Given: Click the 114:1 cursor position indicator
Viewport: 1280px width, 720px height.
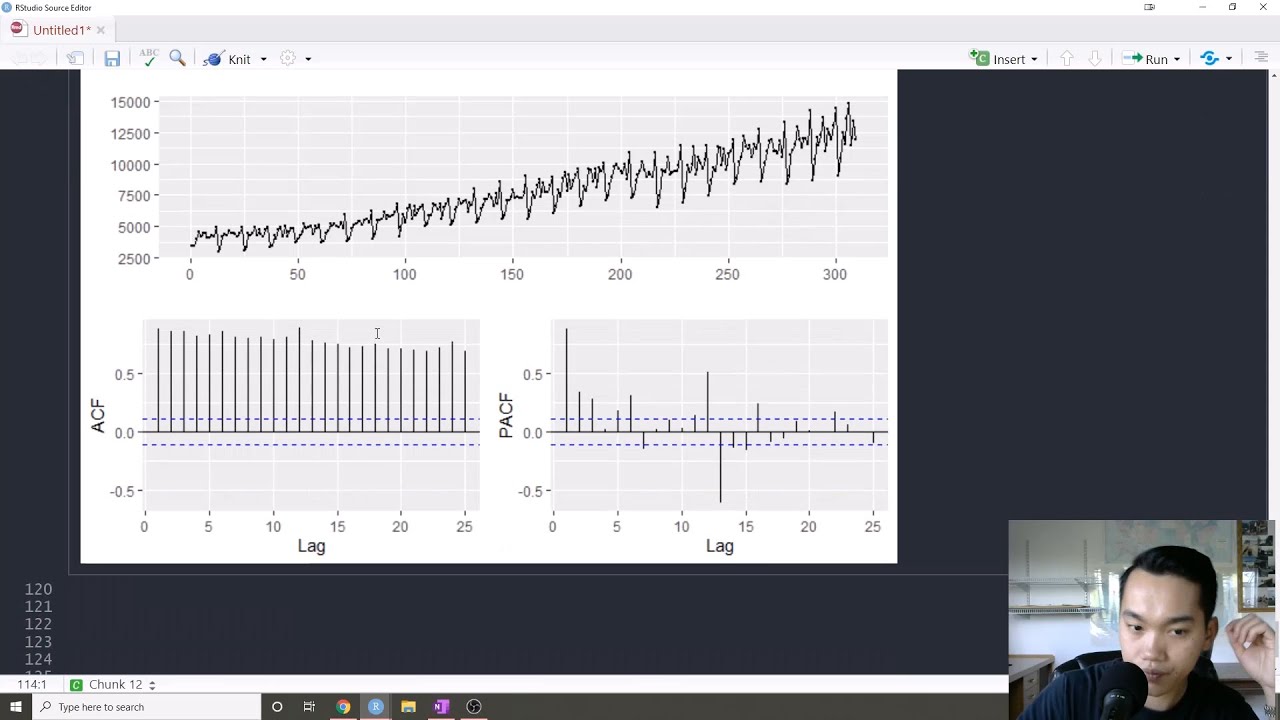Looking at the screenshot, I should (x=31, y=685).
